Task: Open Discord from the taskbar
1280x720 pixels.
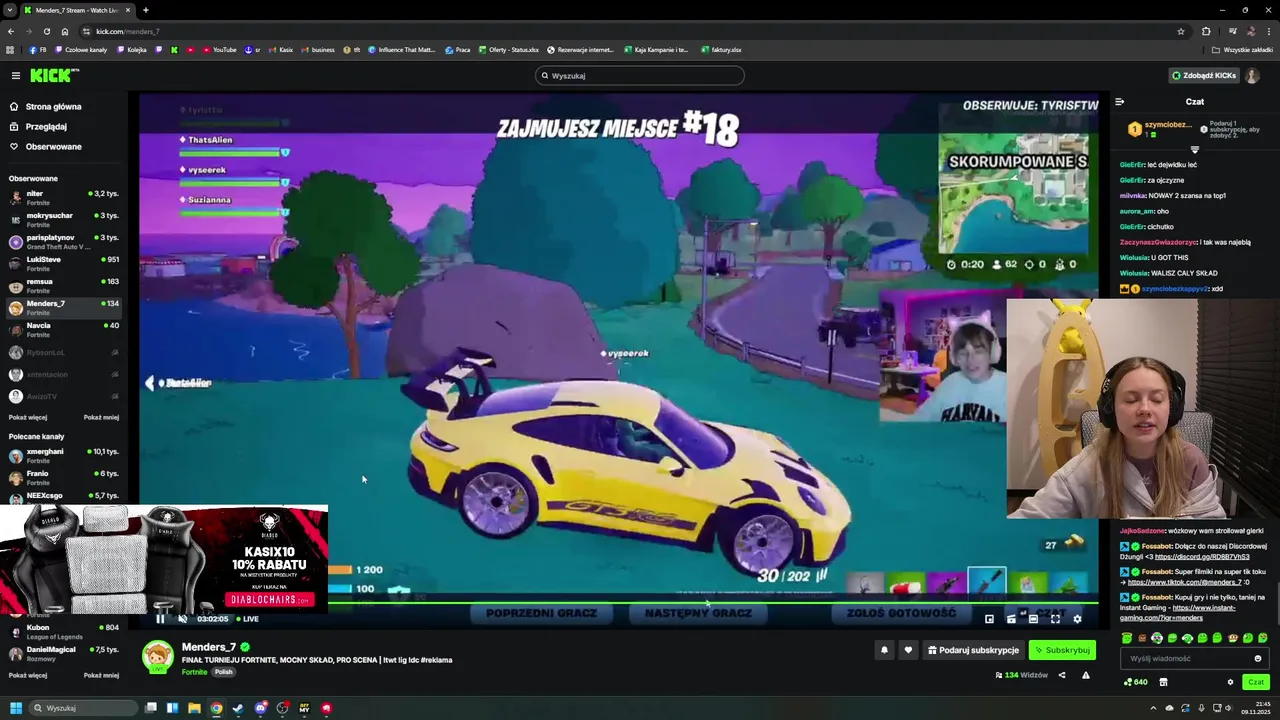Action: pyautogui.click(x=260, y=708)
